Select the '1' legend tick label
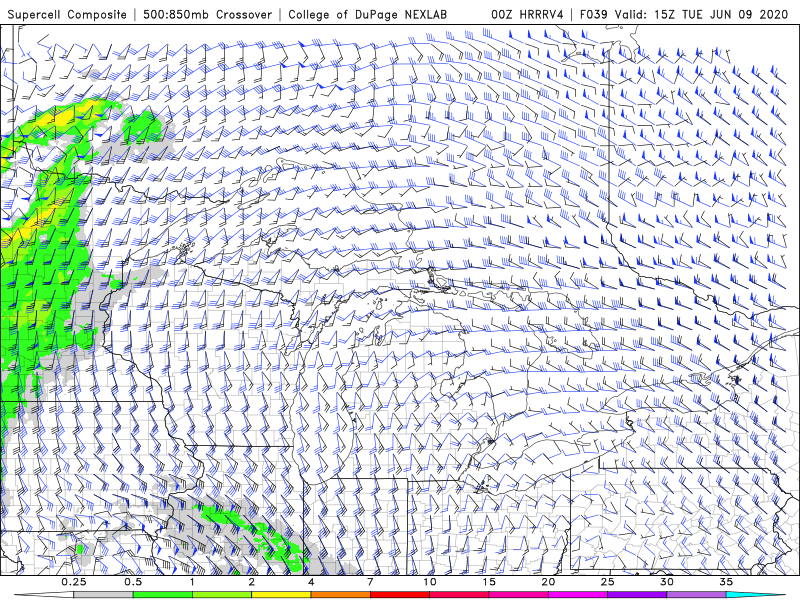The image size is (800, 600). coord(192,582)
